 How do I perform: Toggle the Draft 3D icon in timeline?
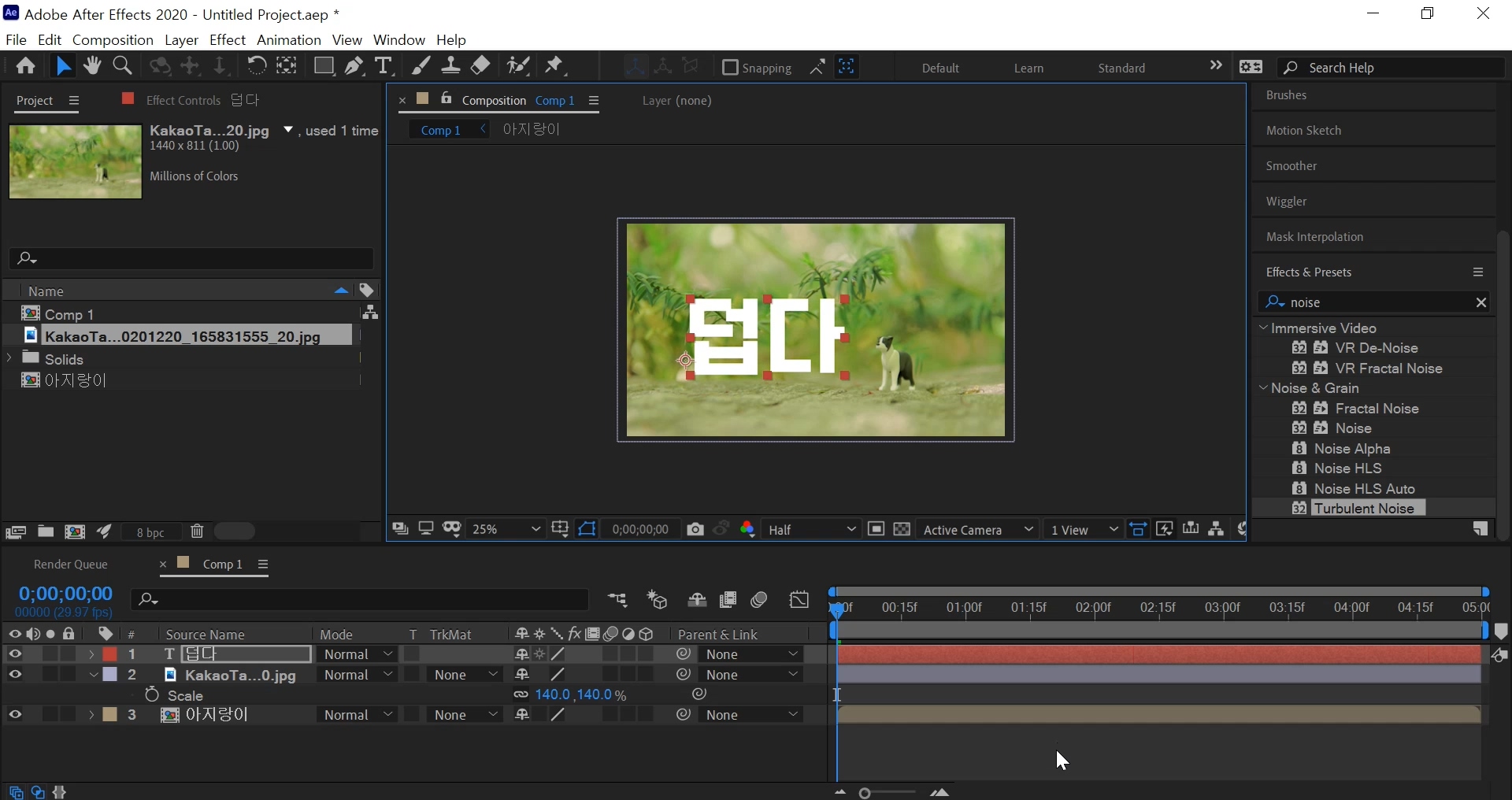(x=658, y=600)
